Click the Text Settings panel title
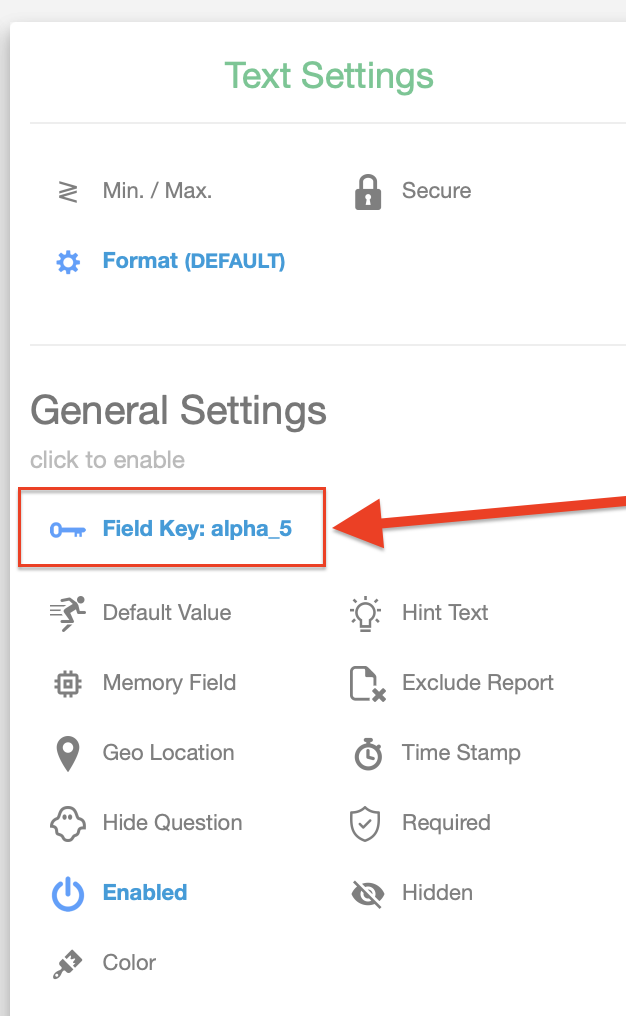This screenshot has width=626, height=1016. 328,76
